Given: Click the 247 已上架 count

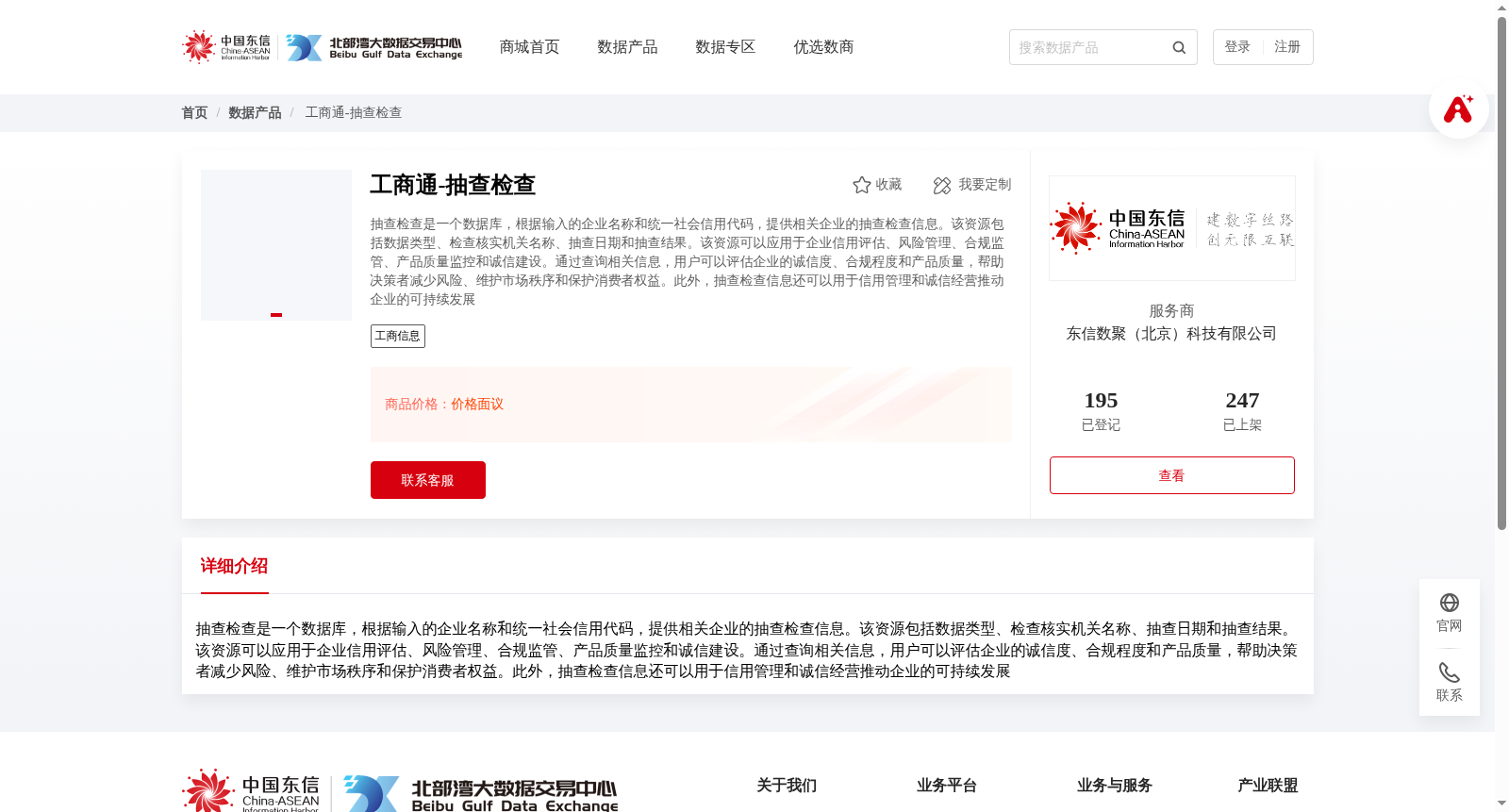Looking at the screenshot, I should pyautogui.click(x=1242, y=411).
